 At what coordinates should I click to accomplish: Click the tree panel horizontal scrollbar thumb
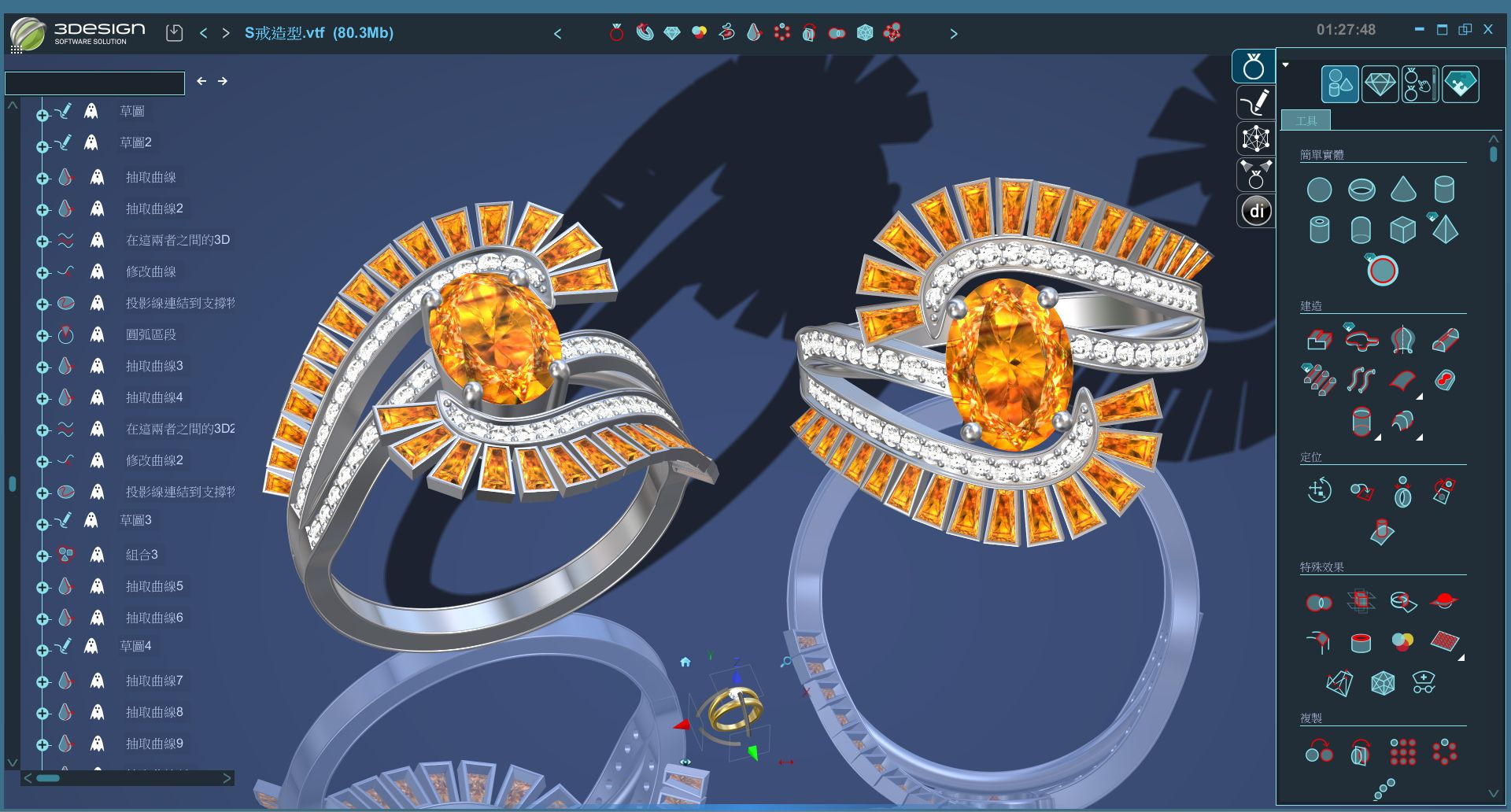coord(48,778)
